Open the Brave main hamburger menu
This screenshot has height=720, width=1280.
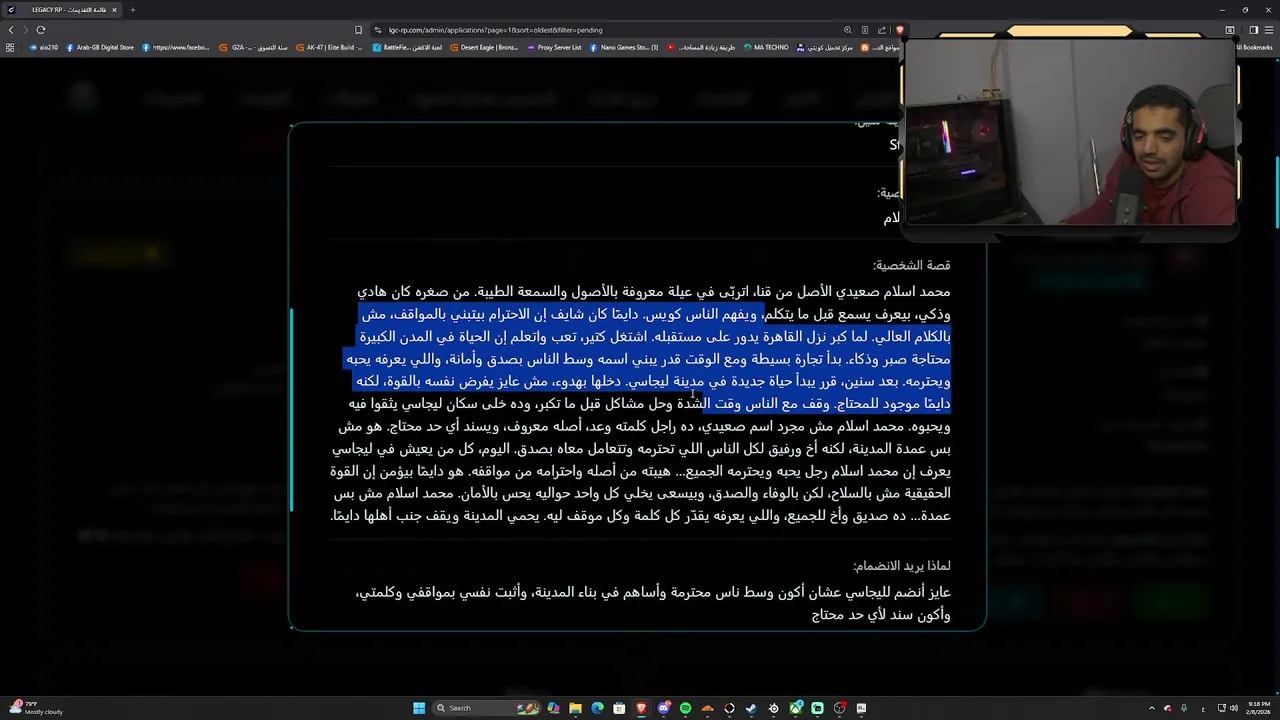click(x=1268, y=30)
